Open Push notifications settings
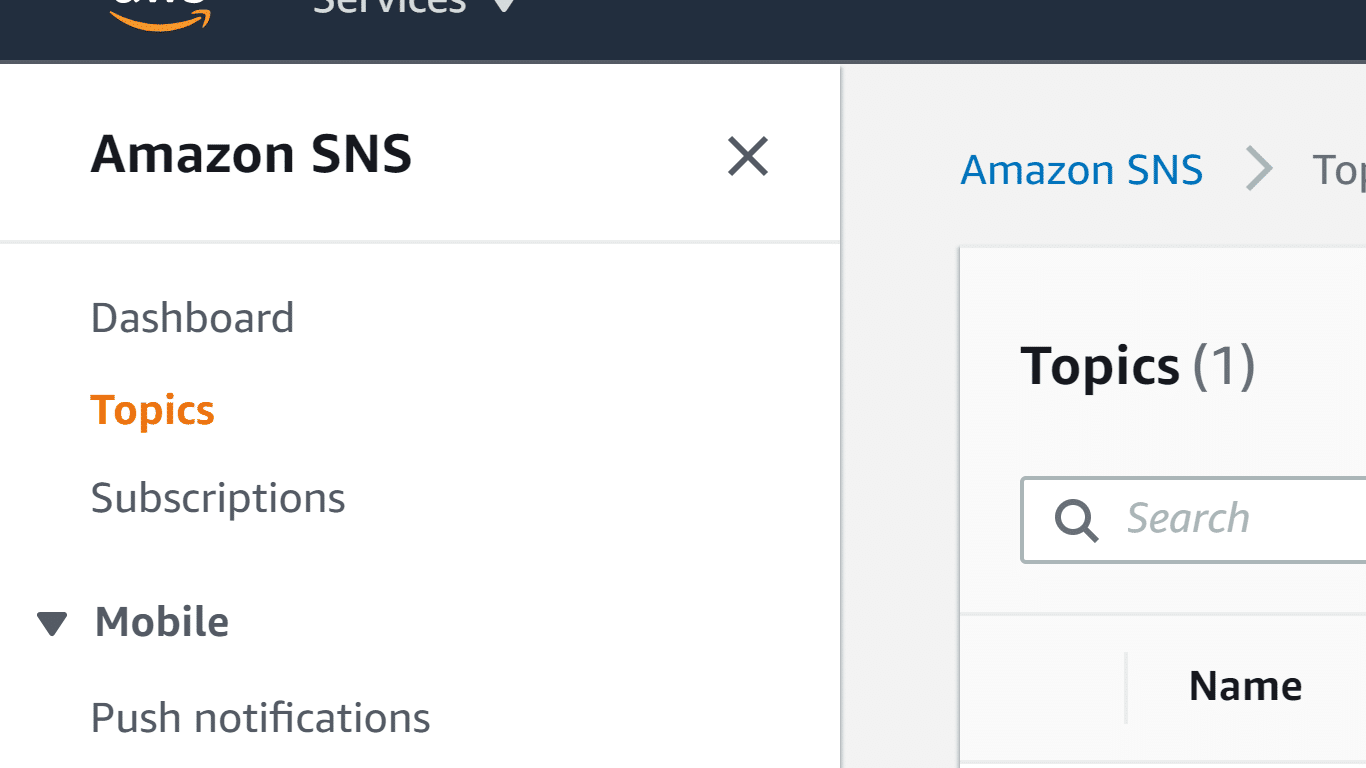1366x768 pixels. (260, 717)
